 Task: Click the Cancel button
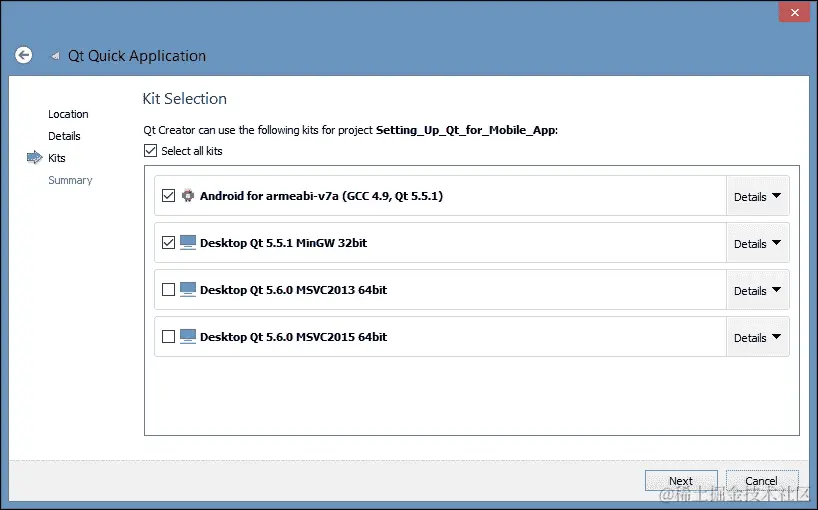[x=762, y=481]
